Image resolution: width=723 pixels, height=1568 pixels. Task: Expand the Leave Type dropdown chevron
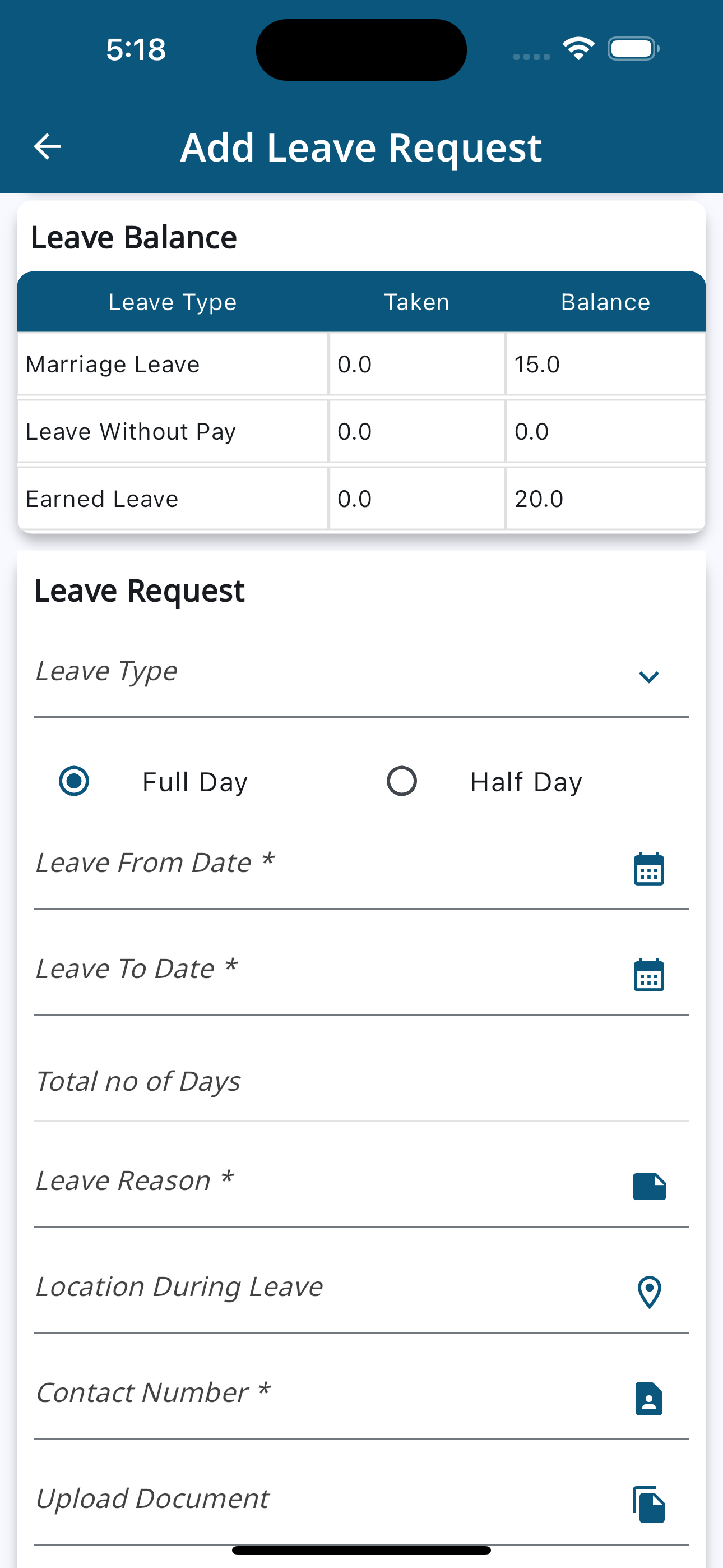coord(649,677)
